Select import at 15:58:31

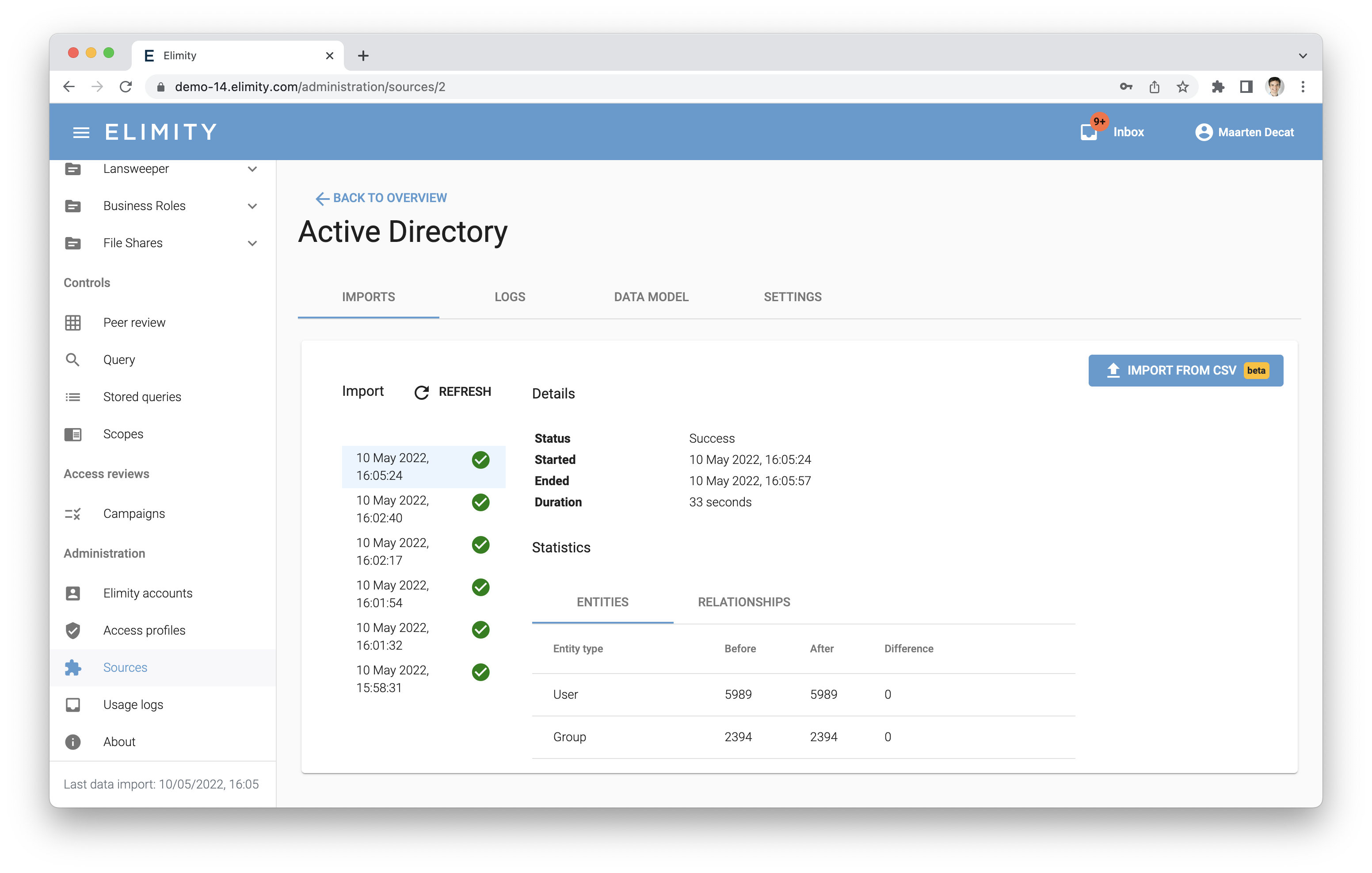(x=423, y=679)
